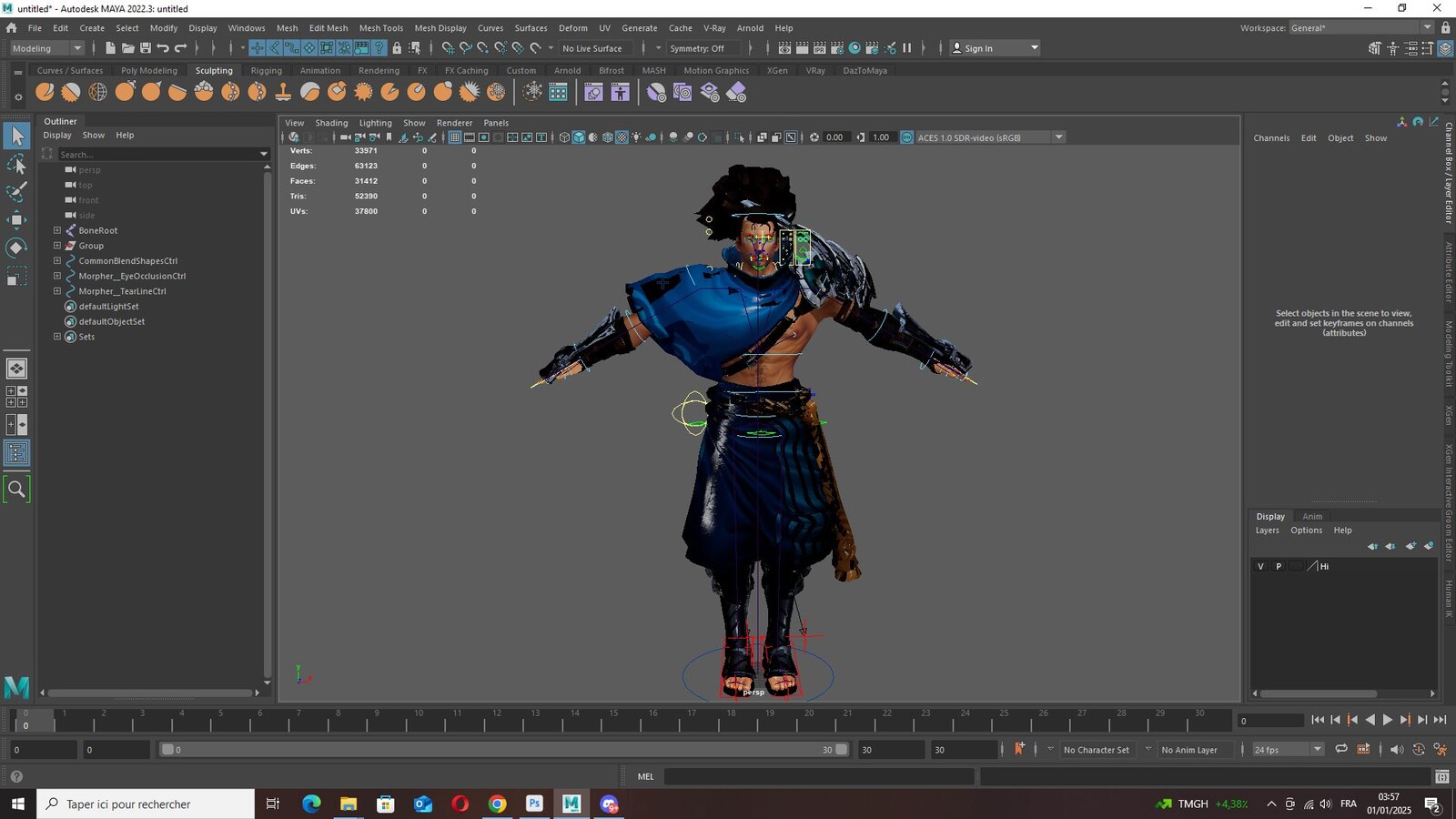Choose the Rotate tool in the toolbox
The width and height of the screenshot is (1456, 819).
tap(16, 248)
